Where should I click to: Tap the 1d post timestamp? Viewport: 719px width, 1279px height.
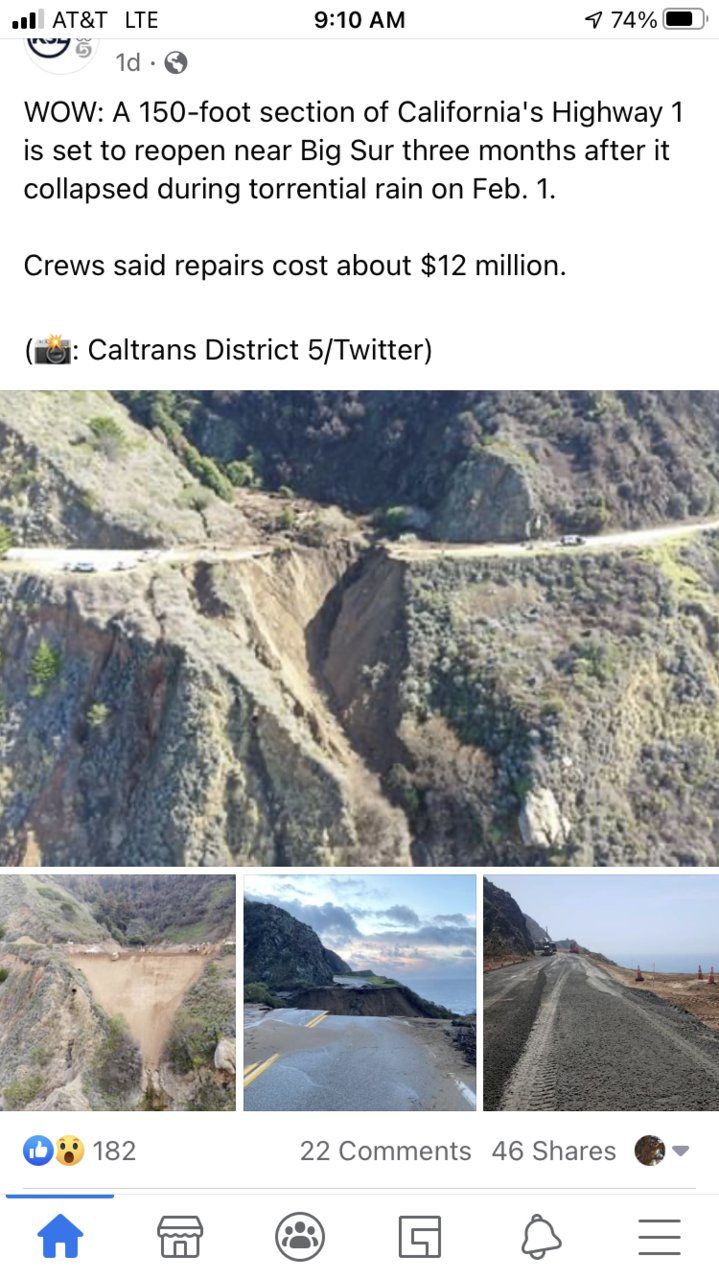[127, 63]
